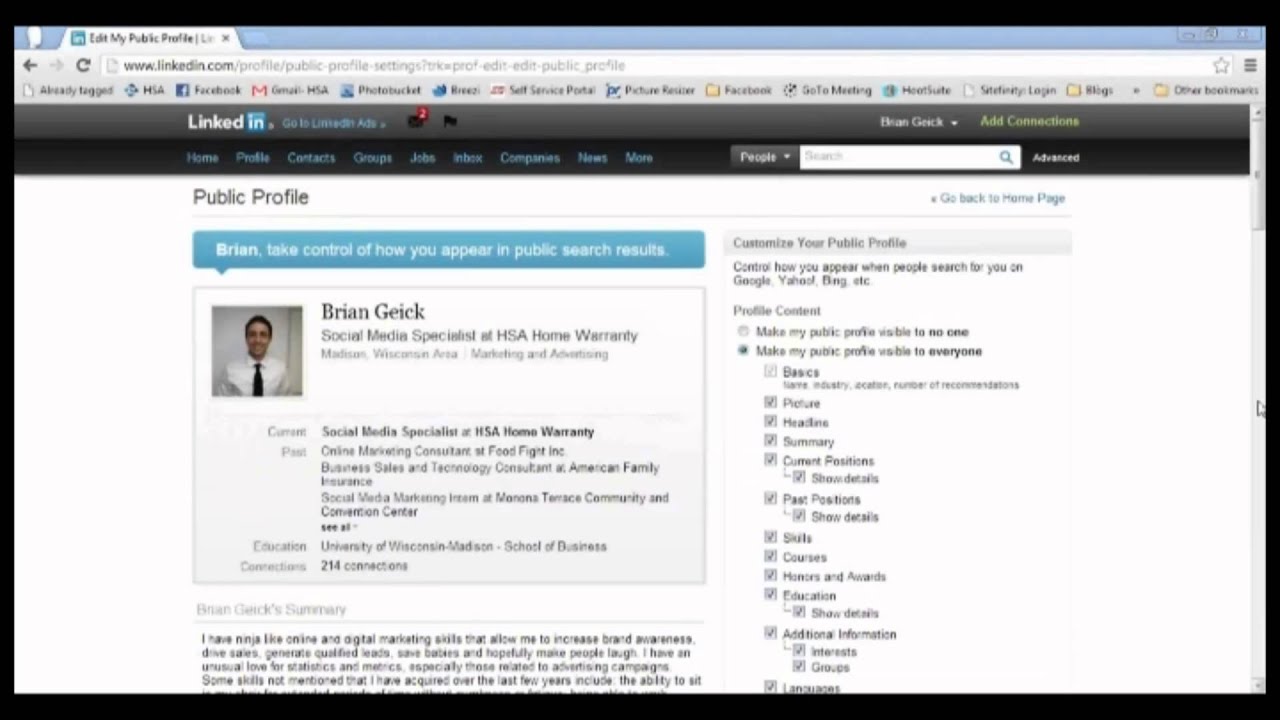This screenshot has height=720, width=1280.
Task: Open the Brian Geick account dropdown
Action: click(918, 122)
